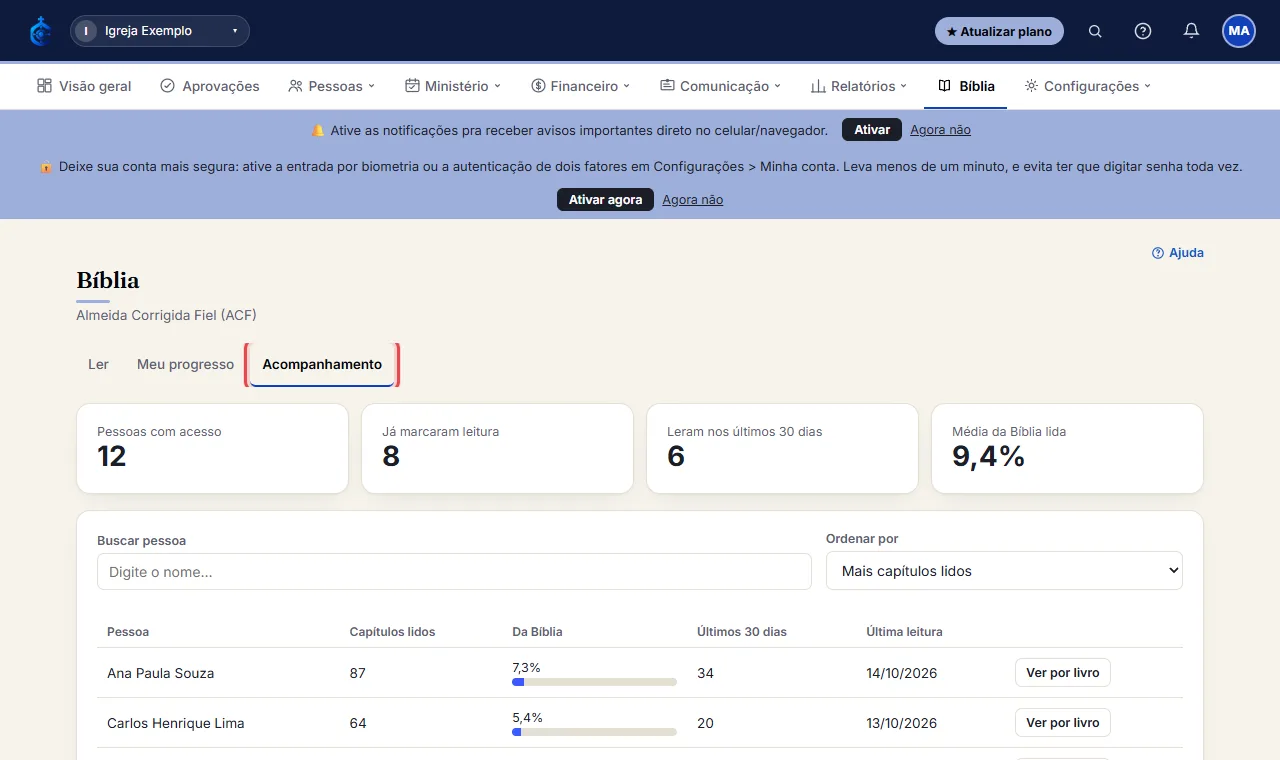Open the Aprovações page
This screenshot has height=760, width=1280.
click(x=210, y=86)
